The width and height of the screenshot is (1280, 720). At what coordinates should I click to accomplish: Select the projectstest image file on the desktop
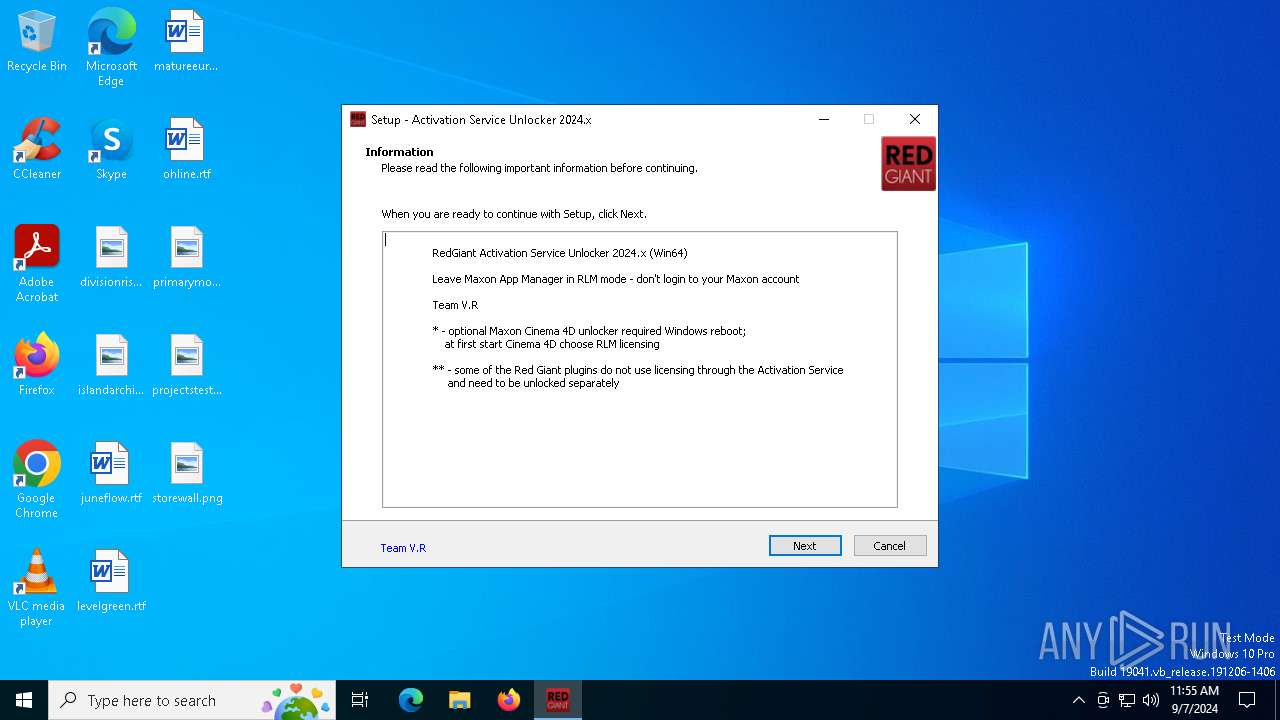pyautogui.click(x=186, y=366)
